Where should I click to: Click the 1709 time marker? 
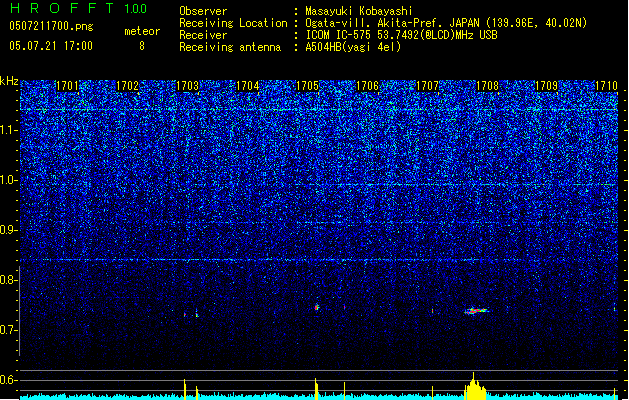click(547, 86)
